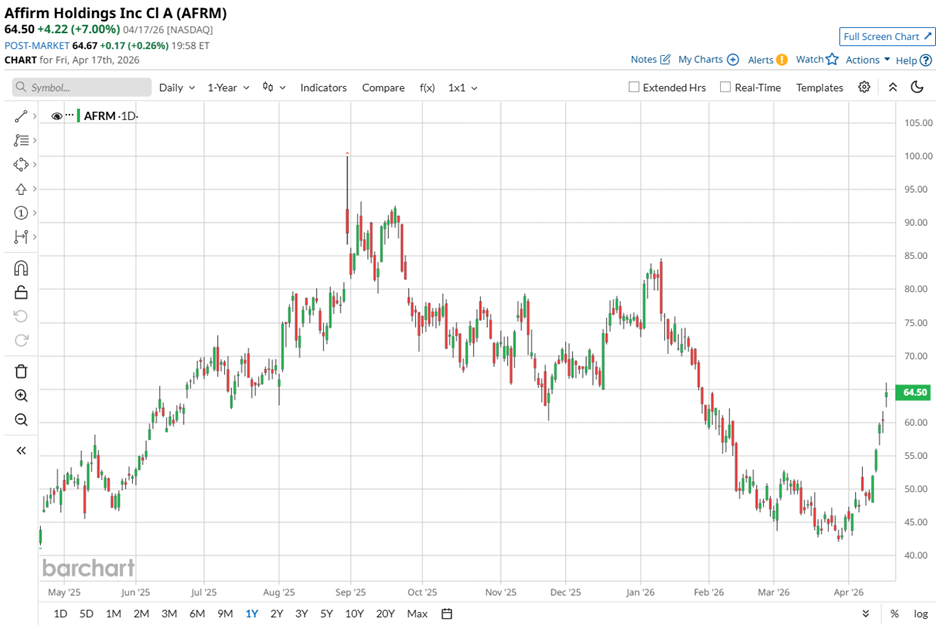Screen dimensions: 936x637
Task: Open the Actions dropdown menu
Action: click(x=867, y=60)
